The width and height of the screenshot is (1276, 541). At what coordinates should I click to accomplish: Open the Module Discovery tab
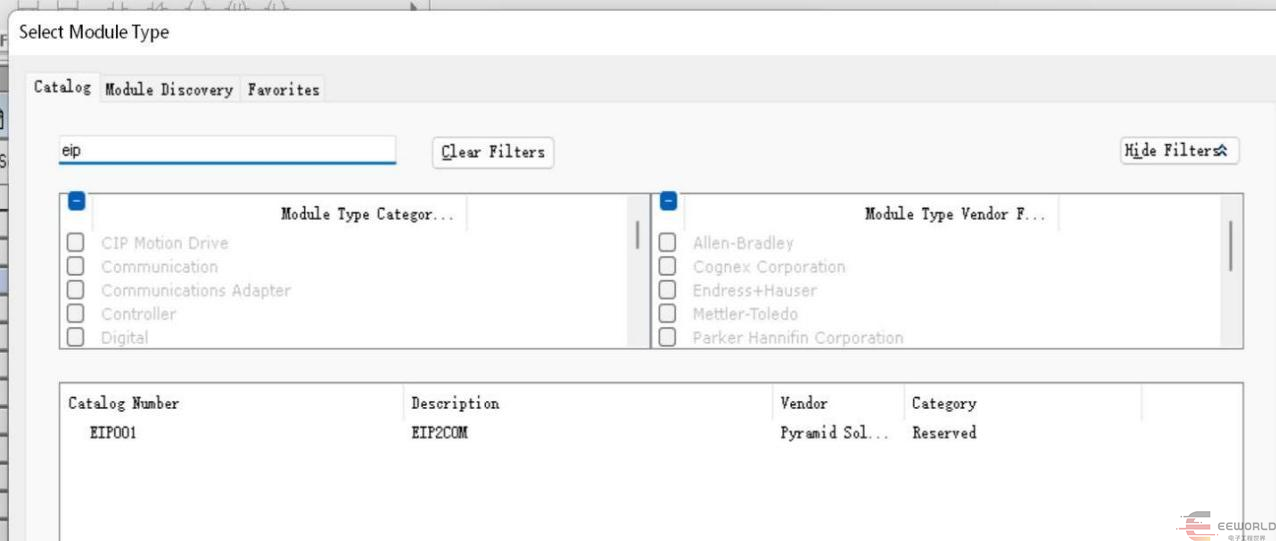coord(169,89)
